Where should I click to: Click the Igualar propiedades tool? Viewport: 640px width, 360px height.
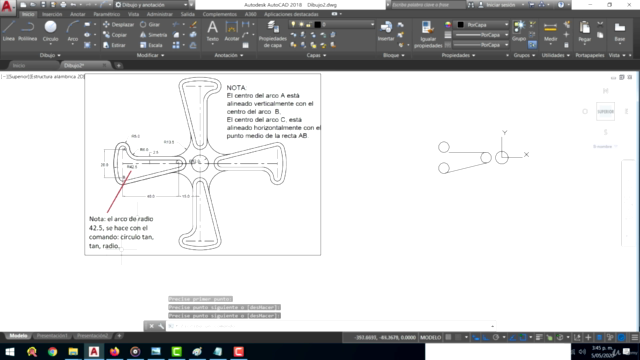coord(428,34)
